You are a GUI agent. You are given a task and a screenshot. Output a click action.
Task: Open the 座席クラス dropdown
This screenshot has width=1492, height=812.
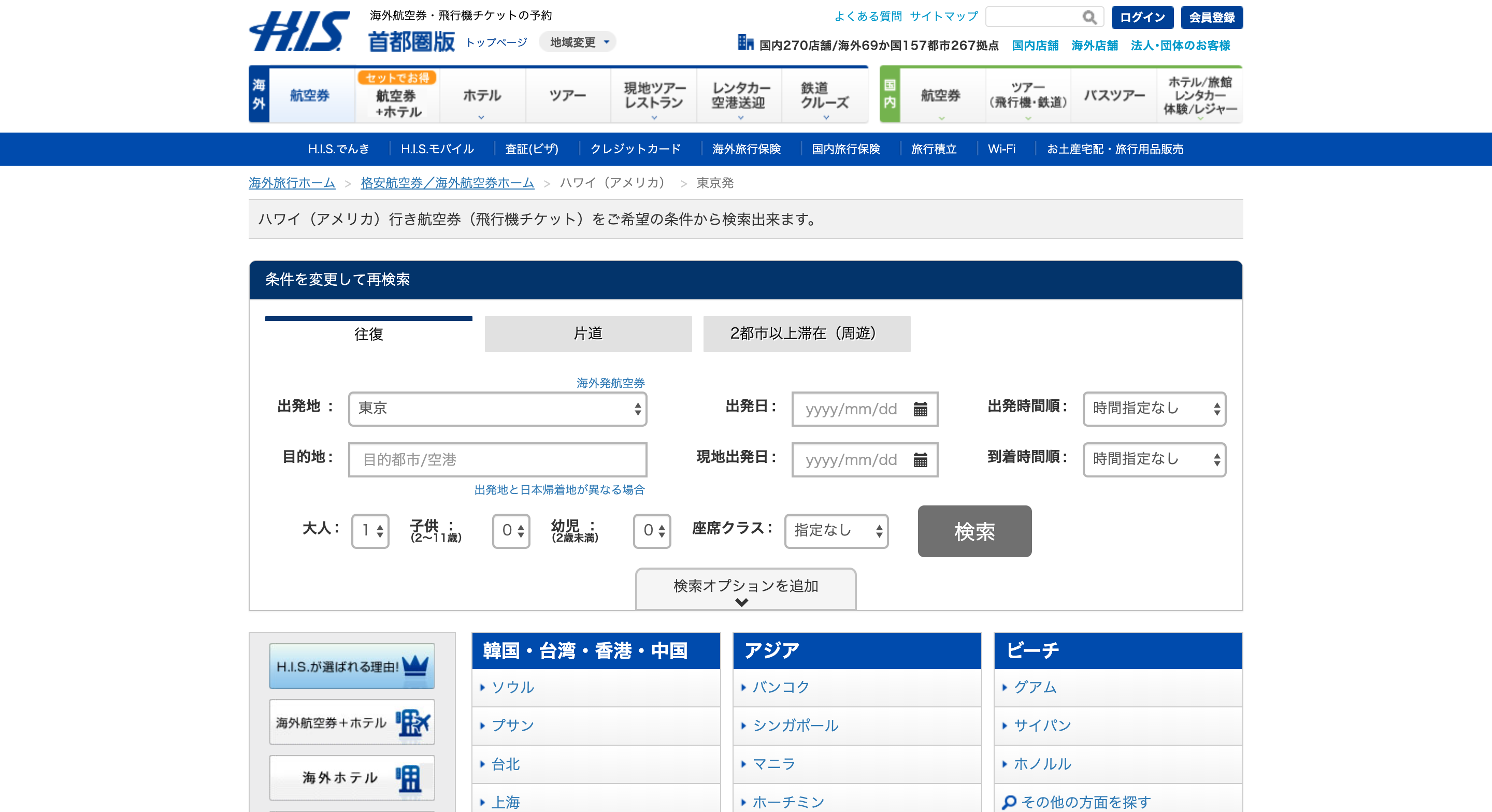pyautogui.click(x=836, y=531)
